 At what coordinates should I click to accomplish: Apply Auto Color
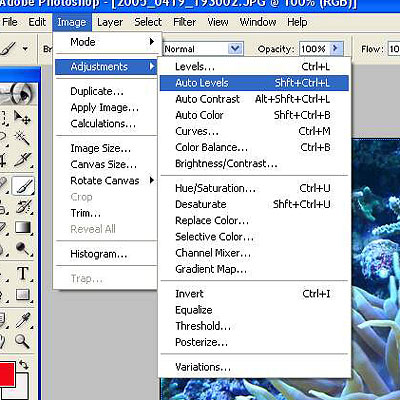click(254, 115)
